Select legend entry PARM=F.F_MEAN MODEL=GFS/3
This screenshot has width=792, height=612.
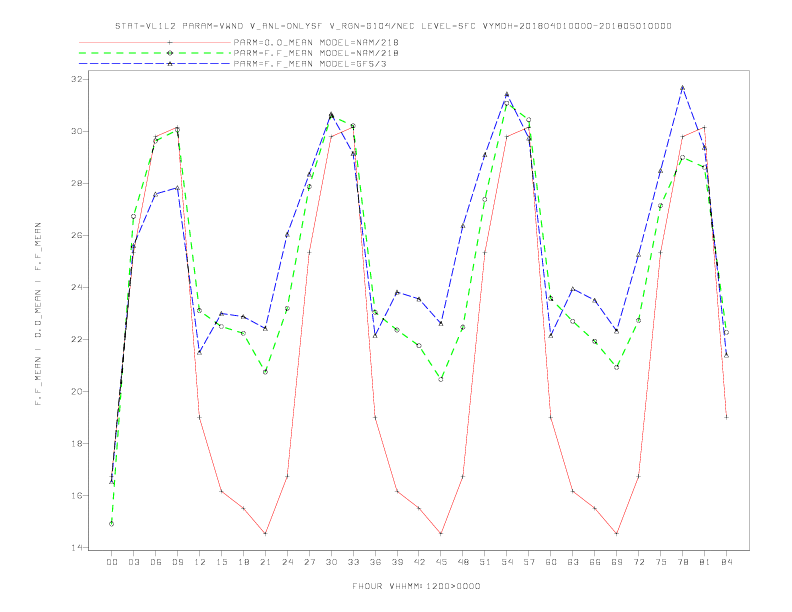(x=310, y=64)
